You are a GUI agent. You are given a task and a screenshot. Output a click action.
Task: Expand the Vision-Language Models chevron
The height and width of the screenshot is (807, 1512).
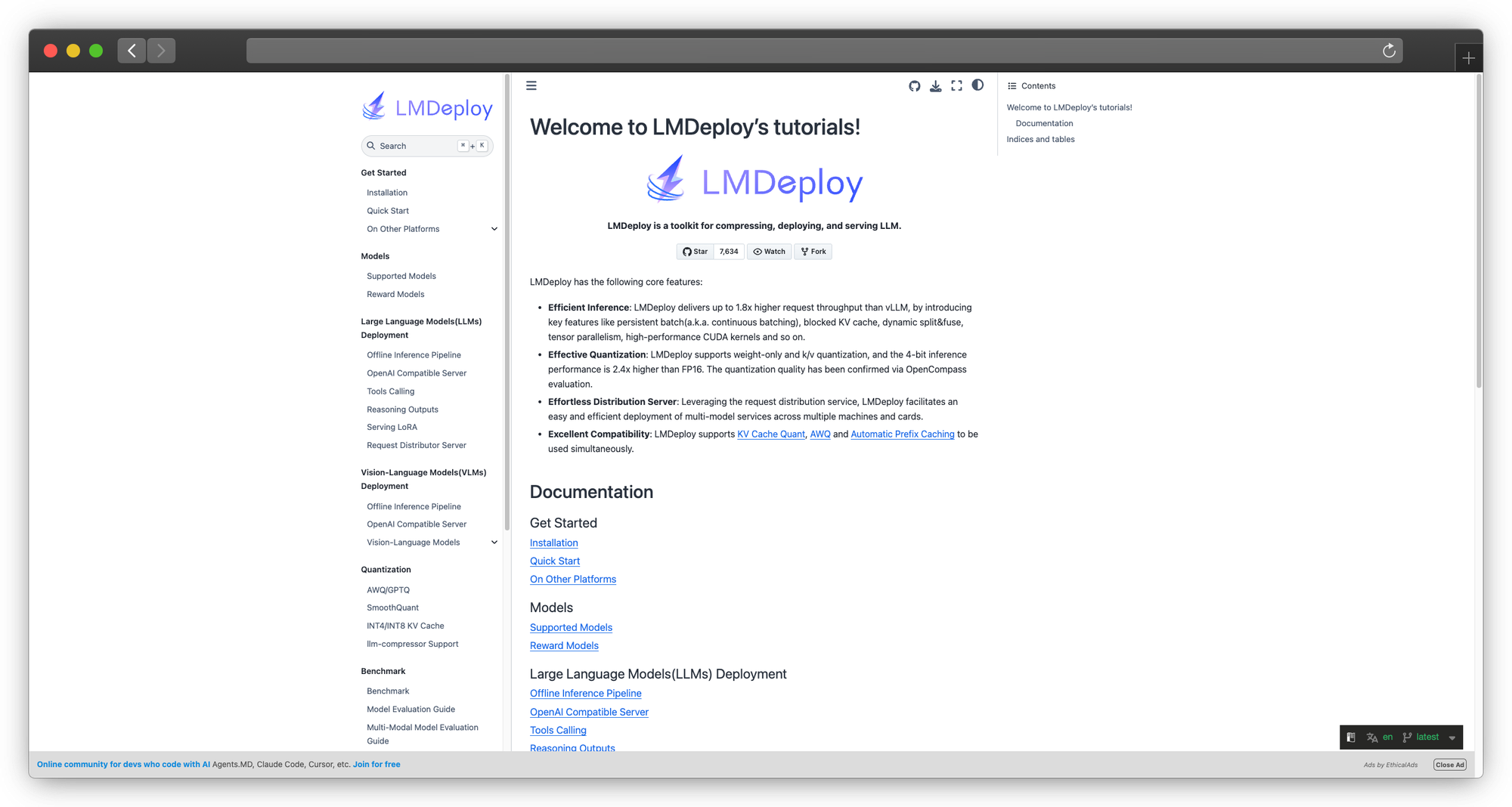(x=494, y=543)
